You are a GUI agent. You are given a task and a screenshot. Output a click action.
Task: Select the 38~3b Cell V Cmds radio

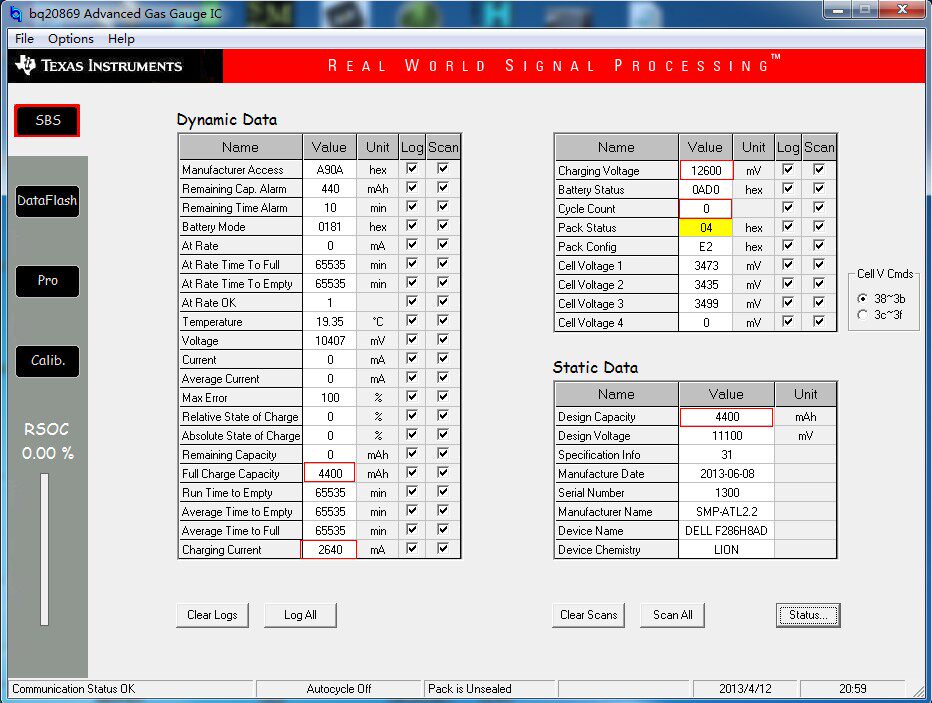coord(862,298)
